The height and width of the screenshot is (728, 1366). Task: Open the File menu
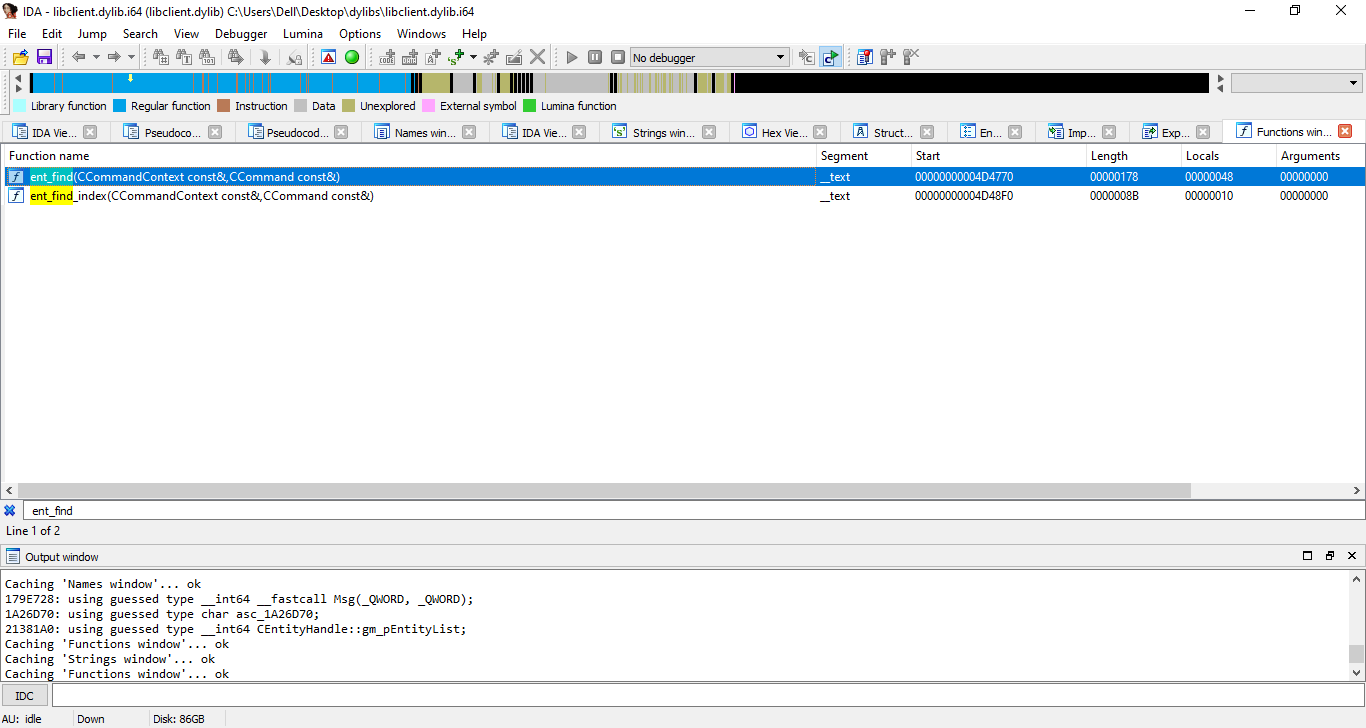tap(17, 33)
